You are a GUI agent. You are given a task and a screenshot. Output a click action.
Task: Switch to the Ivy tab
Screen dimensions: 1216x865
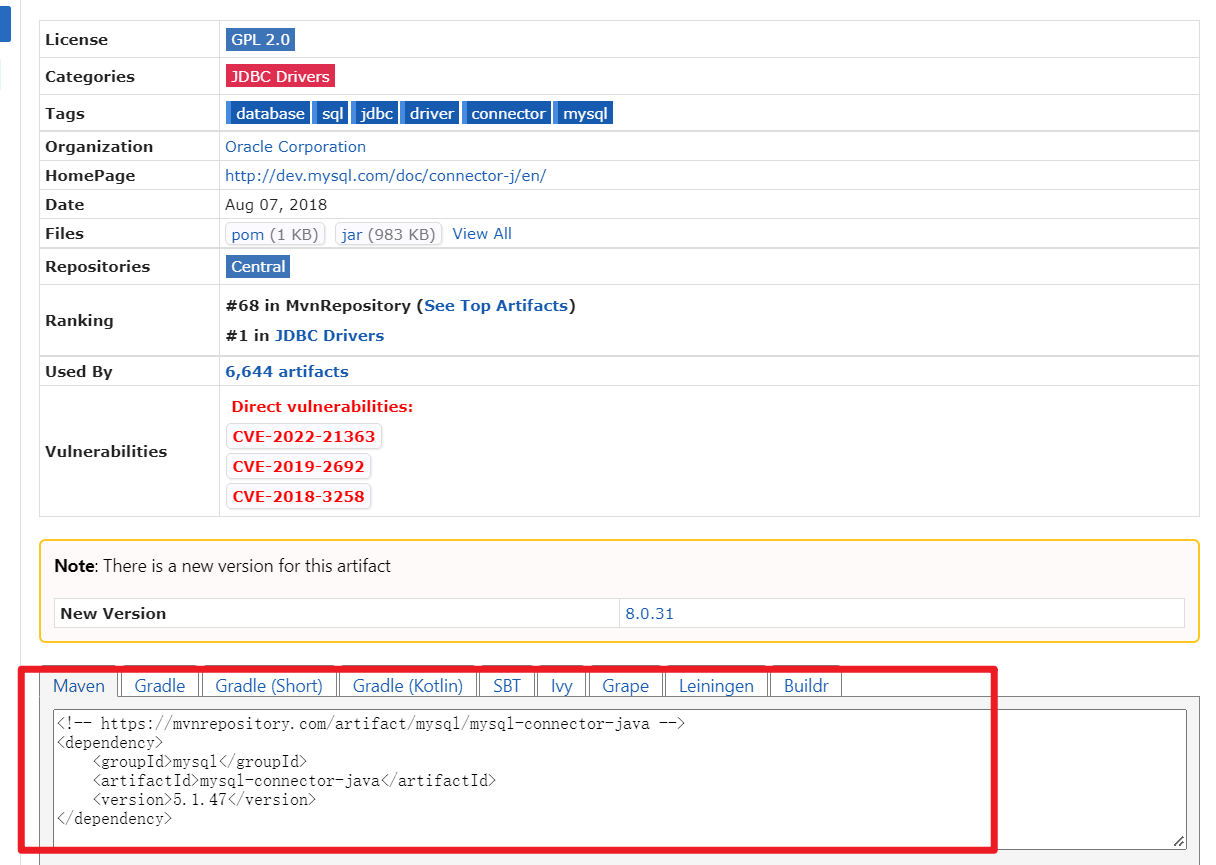(562, 685)
